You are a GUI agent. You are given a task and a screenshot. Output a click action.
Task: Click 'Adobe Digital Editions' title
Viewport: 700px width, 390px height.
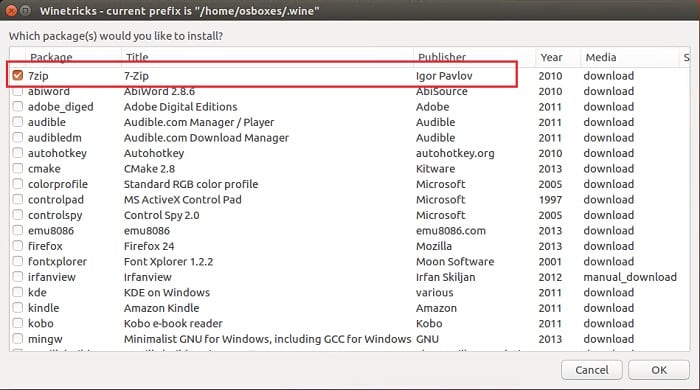(x=180, y=107)
